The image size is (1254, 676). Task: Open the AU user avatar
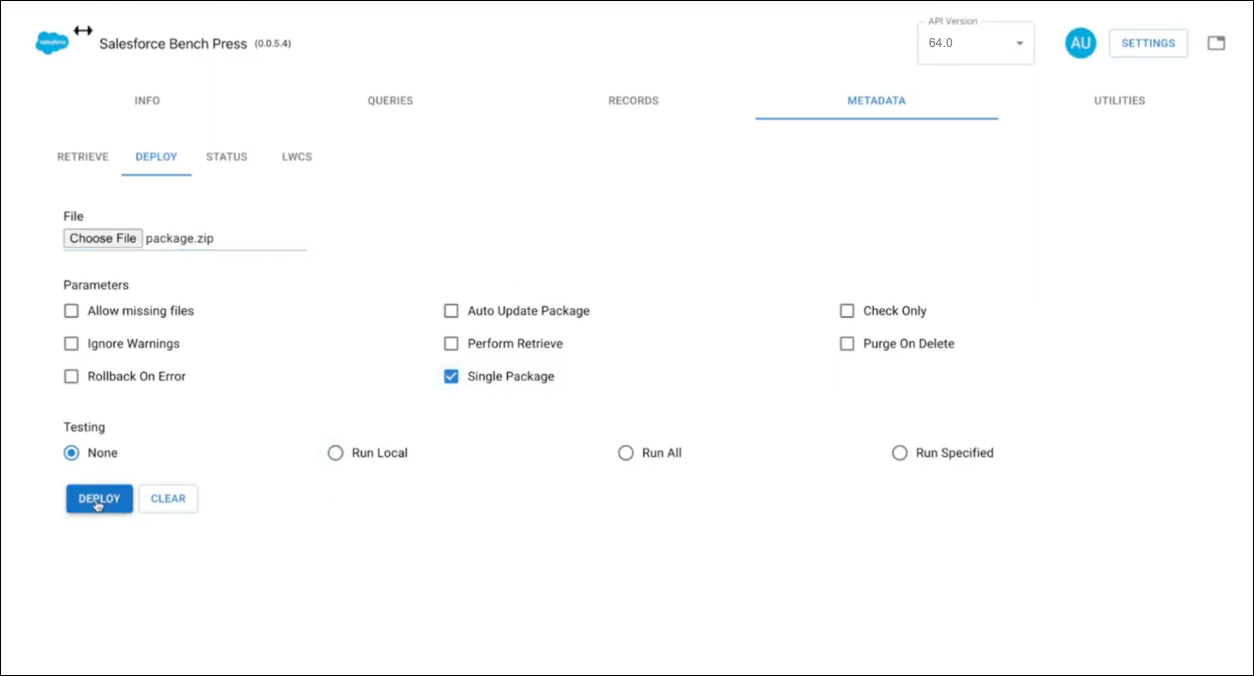(x=1080, y=43)
